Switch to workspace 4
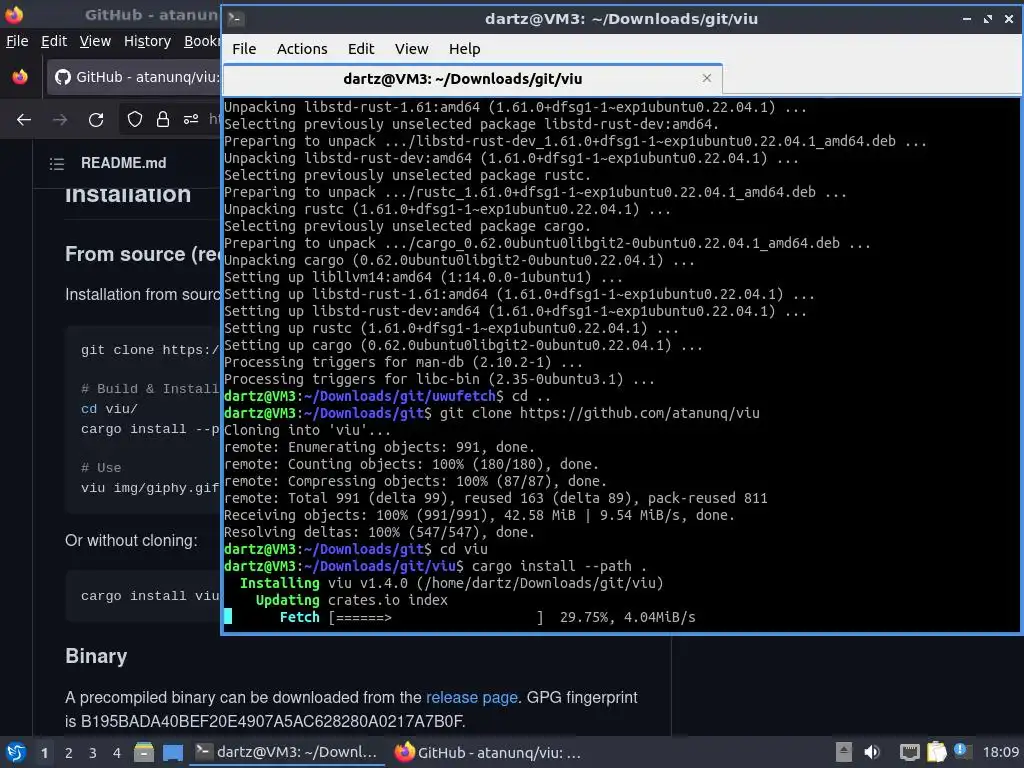Image resolution: width=1024 pixels, height=768 pixels. 117,753
